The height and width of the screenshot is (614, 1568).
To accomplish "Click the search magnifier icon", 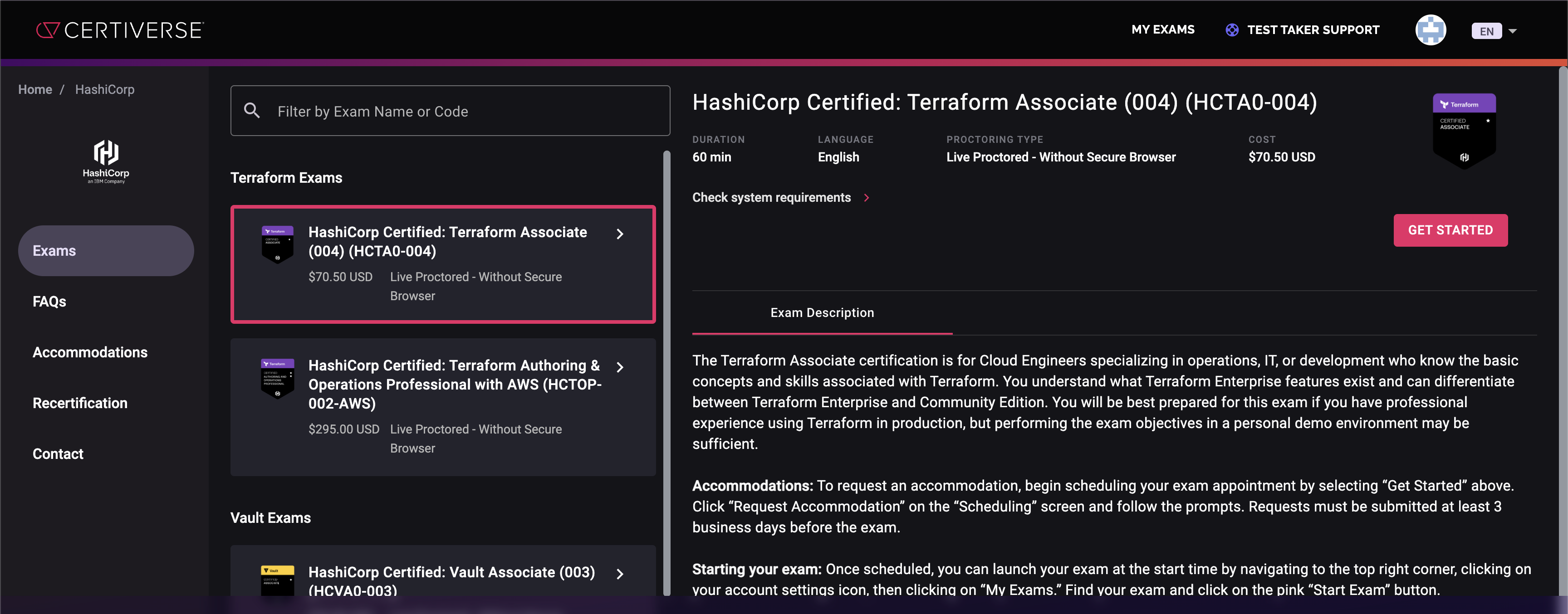I will pos(252,111).
